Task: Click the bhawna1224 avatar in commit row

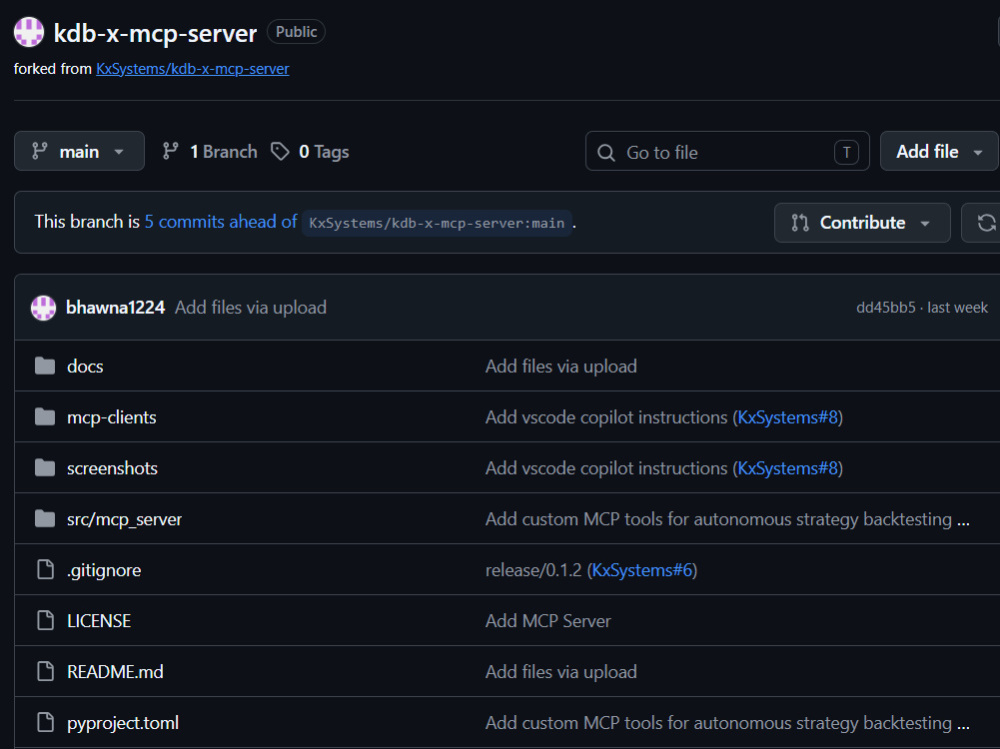Action: [43, 308]
